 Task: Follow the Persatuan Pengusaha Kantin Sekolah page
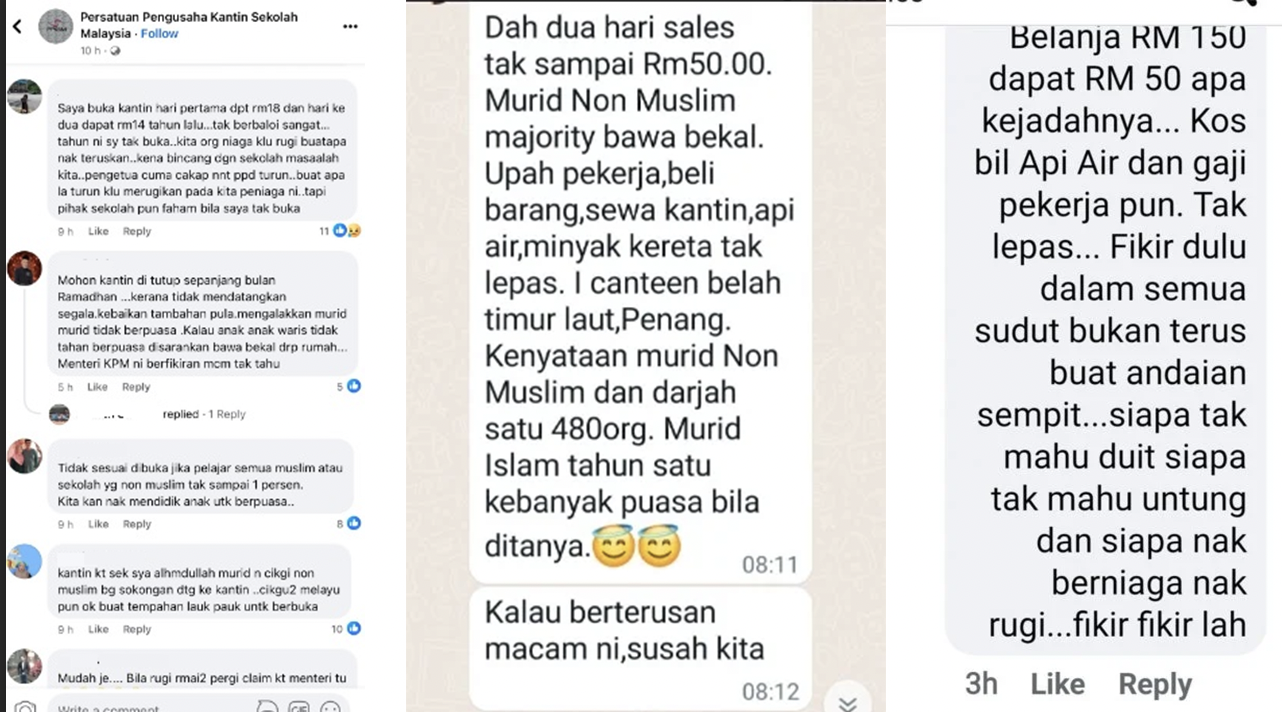pos(159,33)
